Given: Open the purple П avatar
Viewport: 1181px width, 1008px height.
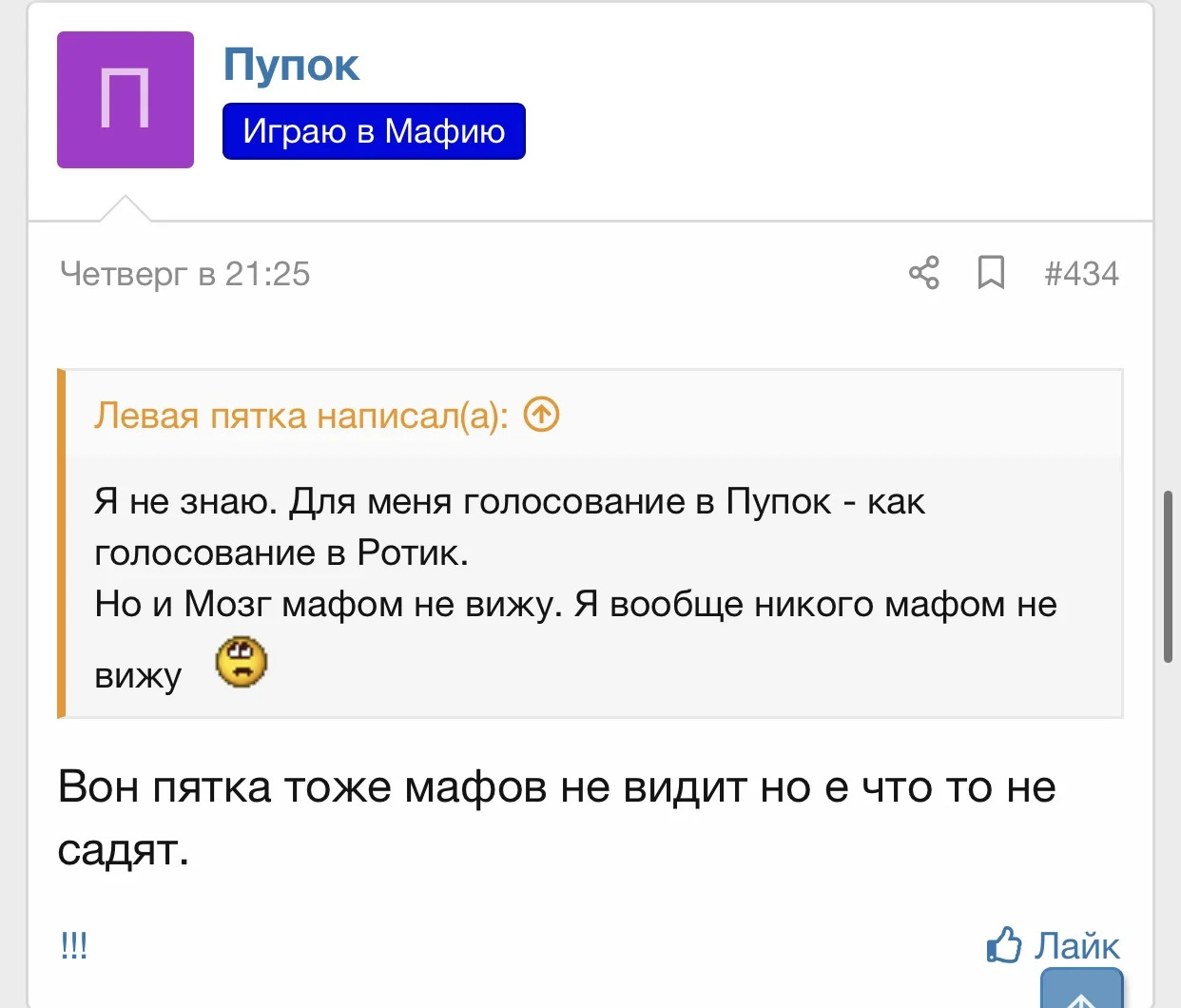Looking at the screenshot, I should 126,100.
